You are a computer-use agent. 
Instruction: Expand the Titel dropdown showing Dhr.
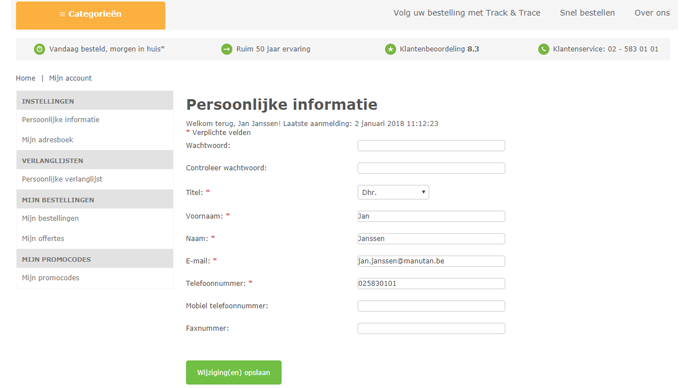tap(393, 192)
